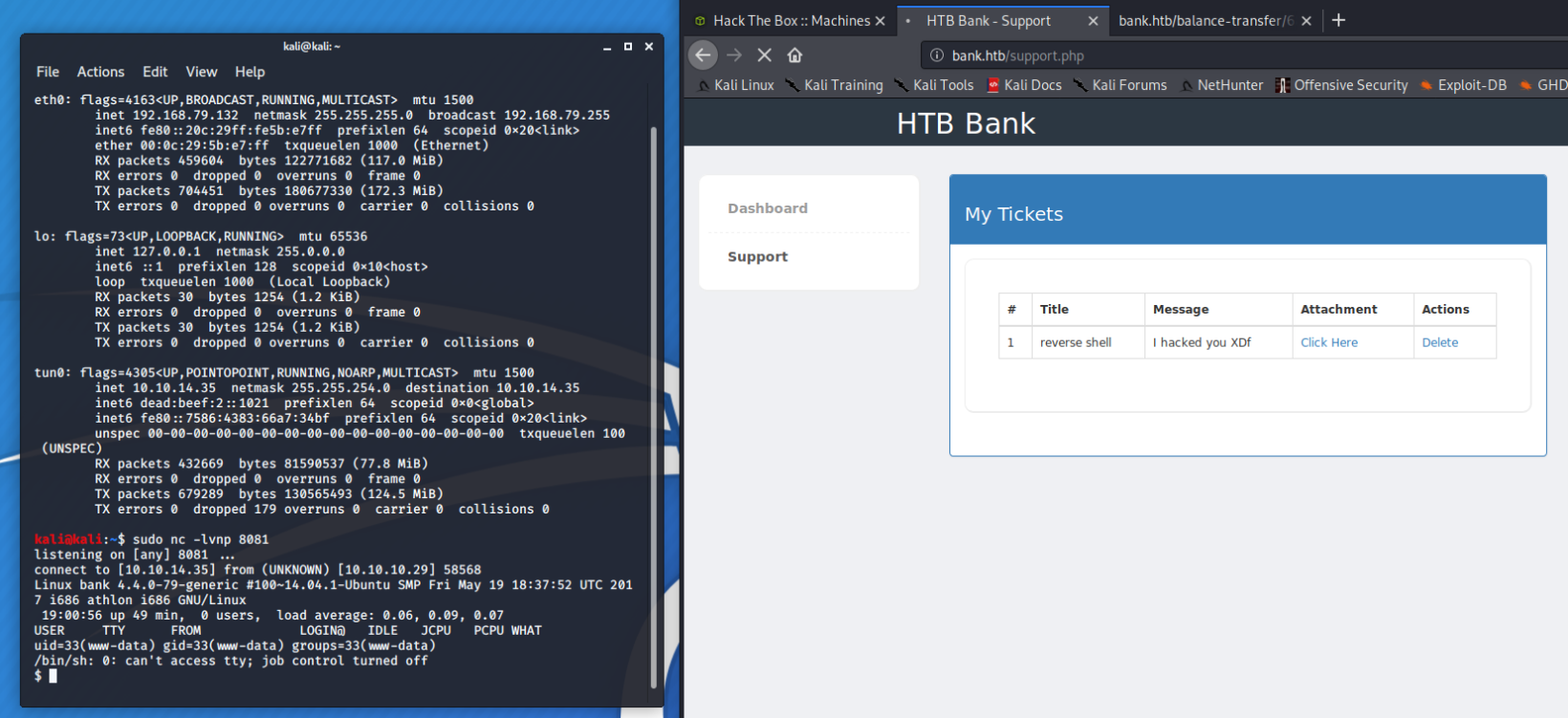This screenshot has width=1568, height=718.
Task: Open ticket attachment via Click Here
Action: pyautogui.click(x=1329, y=342)
